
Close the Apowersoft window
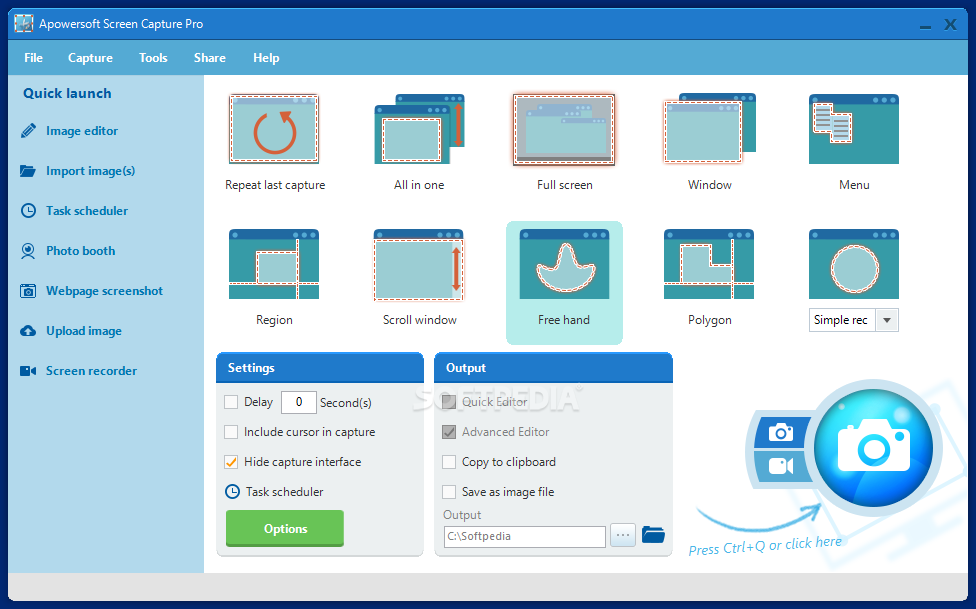pos(950,24)
